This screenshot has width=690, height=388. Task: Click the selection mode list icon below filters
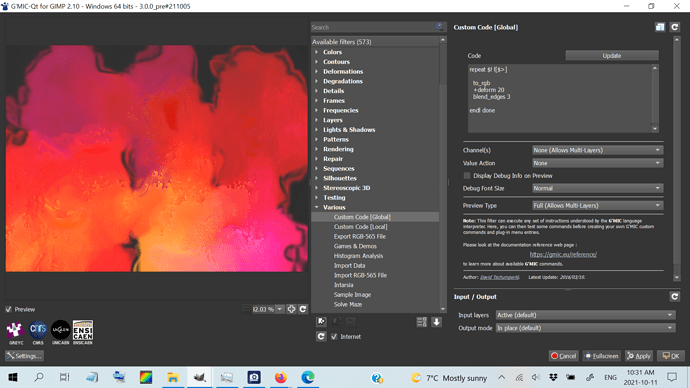coord(422,322)
